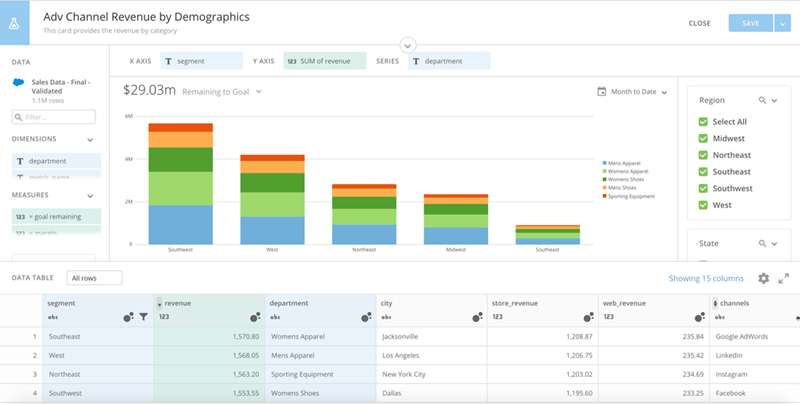Open the Showing 15 columns link
Image resolution: width=800 pixels, height=404 pixels.
[706, 279]
